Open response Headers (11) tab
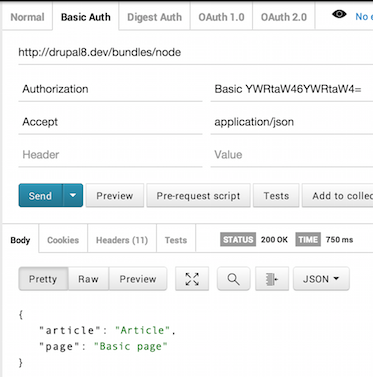373x377 pixels. [122, 240]
